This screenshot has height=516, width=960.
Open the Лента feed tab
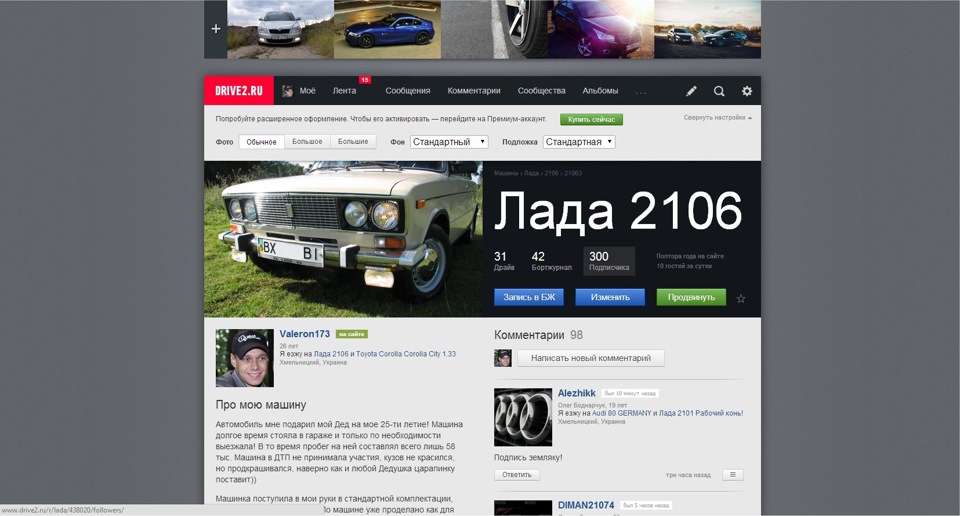[x=344, y=91]
